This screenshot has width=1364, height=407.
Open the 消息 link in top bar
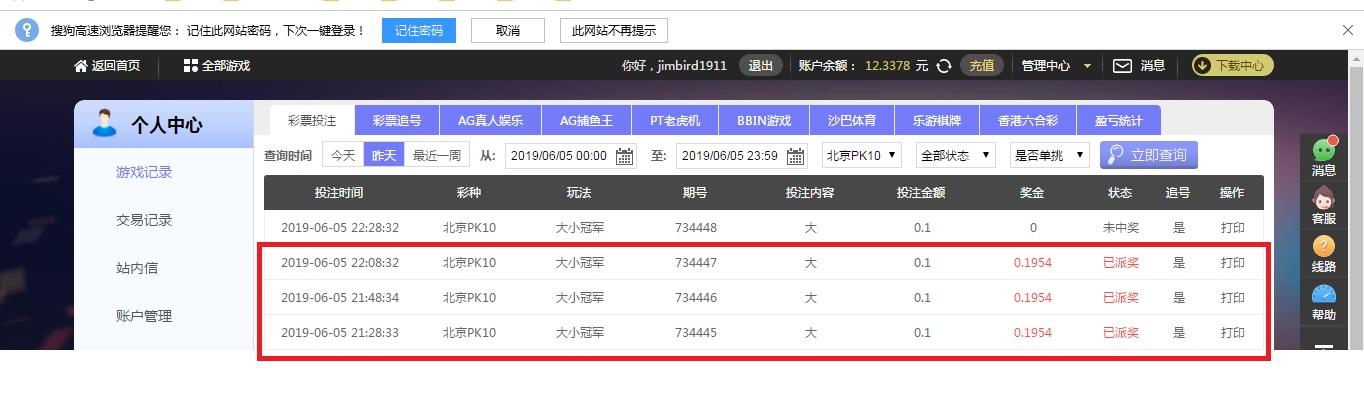tap(1153, 66)
